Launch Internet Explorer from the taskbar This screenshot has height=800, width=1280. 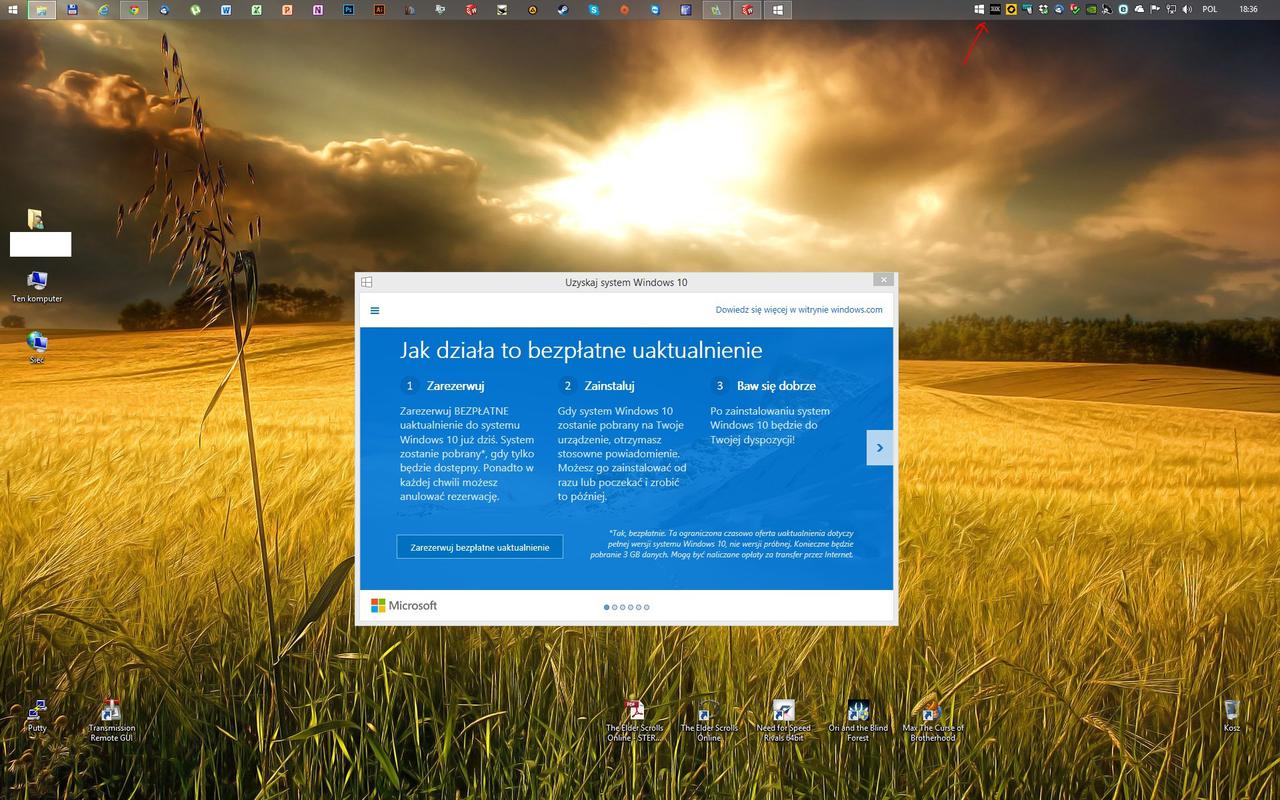click(103, 9)
